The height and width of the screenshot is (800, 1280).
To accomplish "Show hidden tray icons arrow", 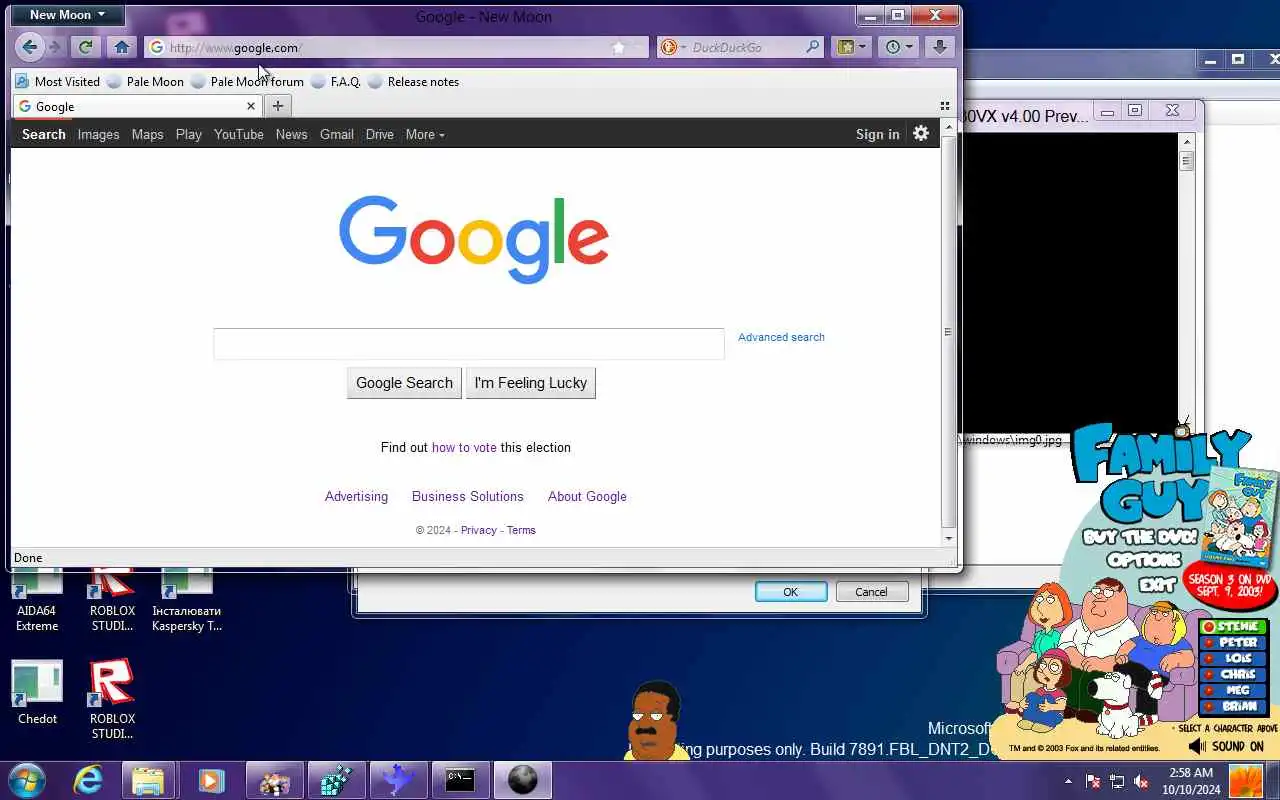I will [1068, 781].
